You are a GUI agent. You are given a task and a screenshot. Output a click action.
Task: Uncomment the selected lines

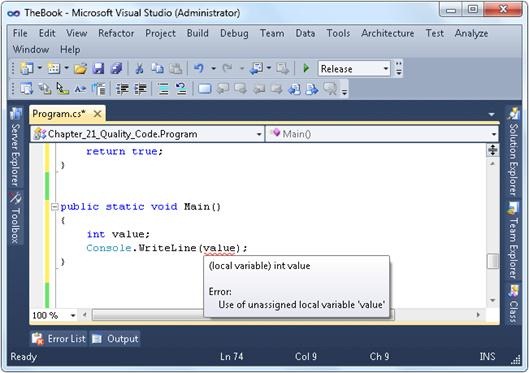(182, 89)
